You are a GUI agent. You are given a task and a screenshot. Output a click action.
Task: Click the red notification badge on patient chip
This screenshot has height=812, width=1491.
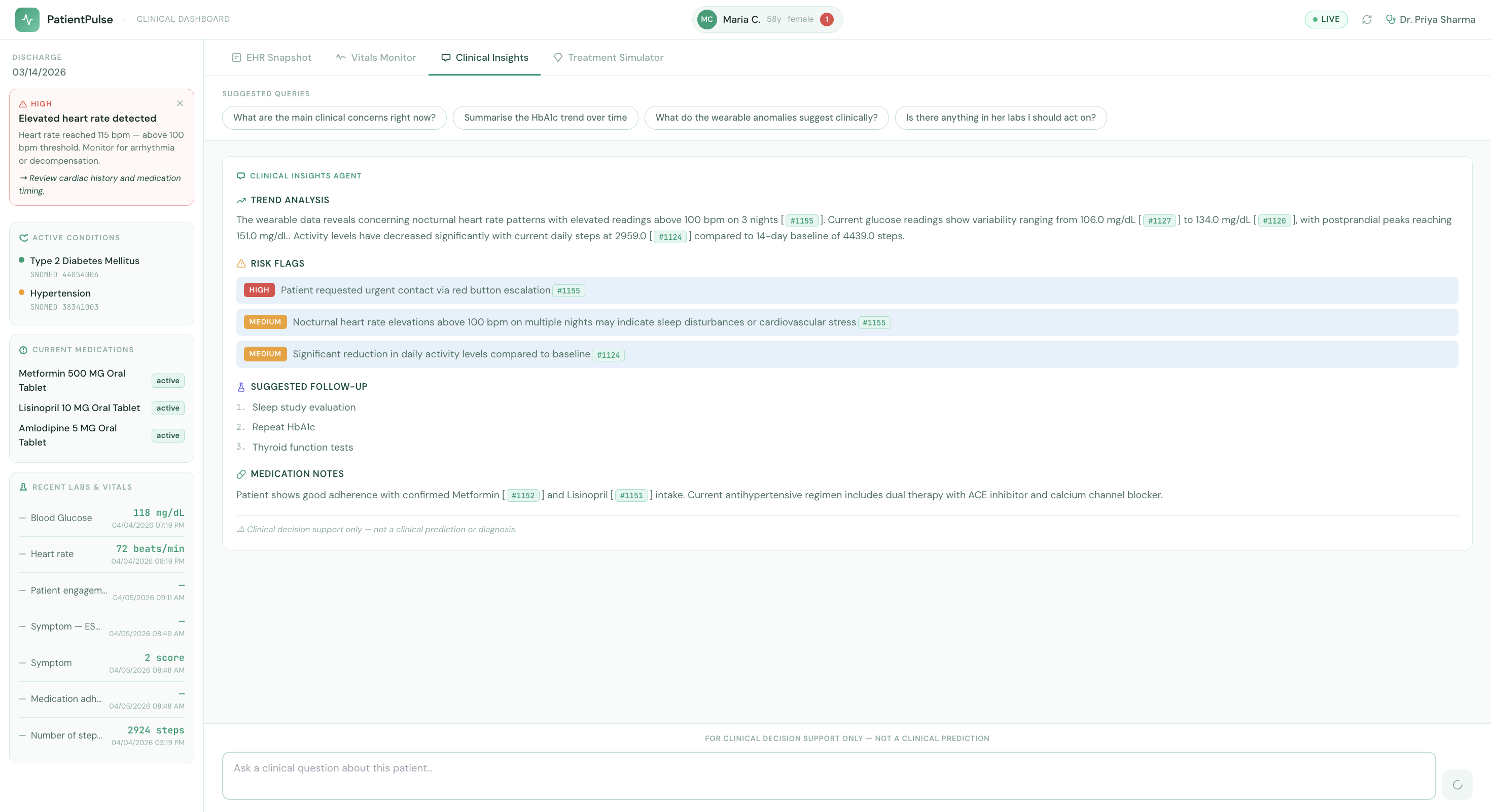827,19
